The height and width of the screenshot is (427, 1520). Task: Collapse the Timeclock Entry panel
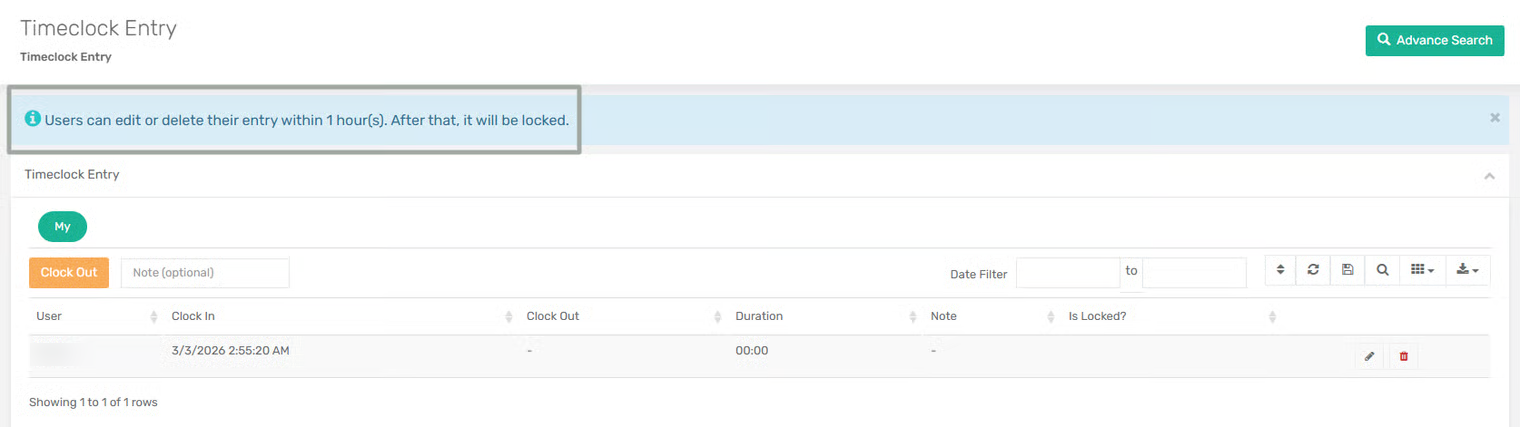coord(1489,176)
